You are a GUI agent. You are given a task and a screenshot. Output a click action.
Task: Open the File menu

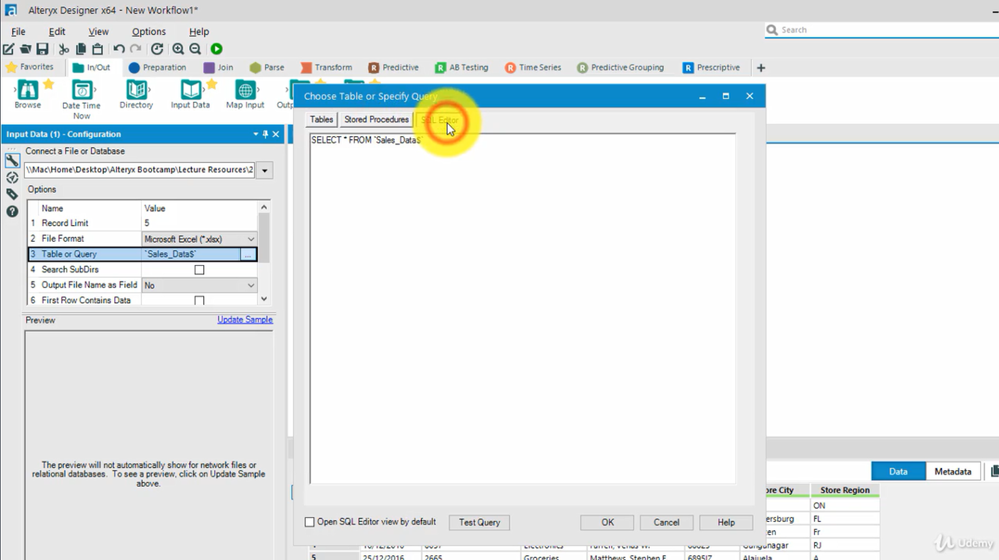click(x=18, y=31)
